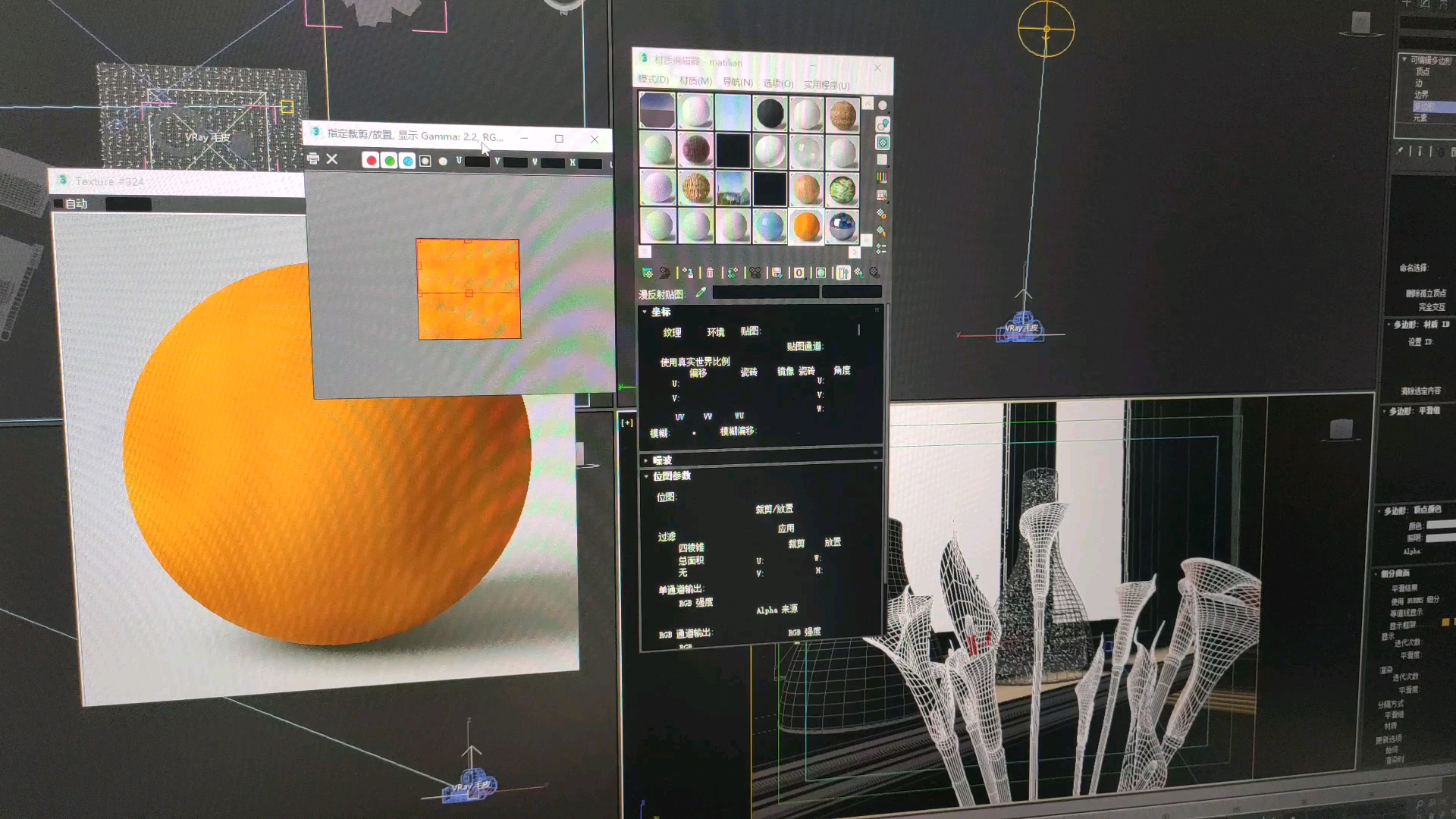Click the Get Material icon
This screenshot has height=819, width=1456.
click(647, 273)
